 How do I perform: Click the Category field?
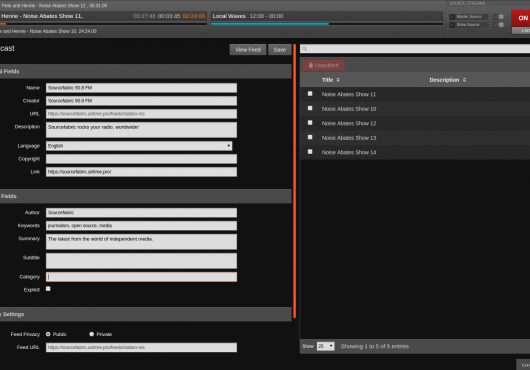point(141,277)
